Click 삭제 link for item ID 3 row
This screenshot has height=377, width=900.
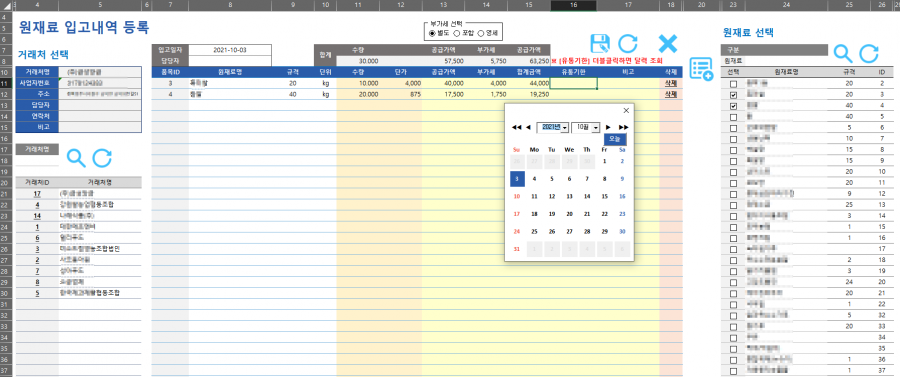670,84
